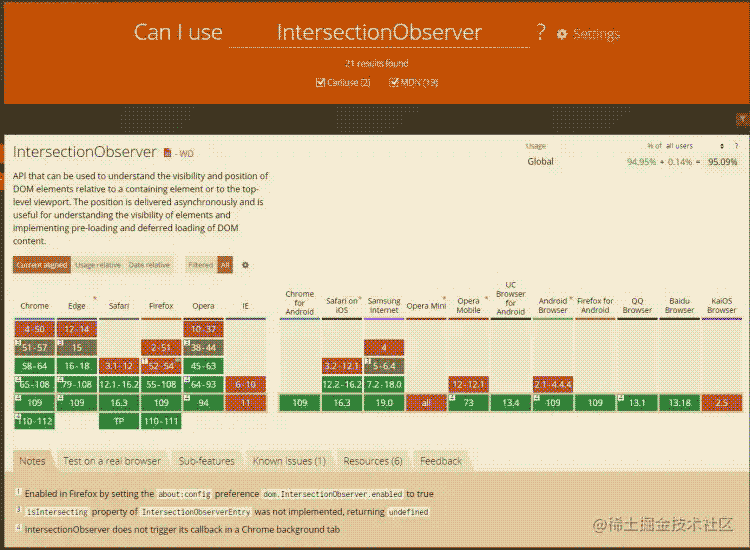Select Edge 12-14 cell
Viewport: 750px width, 550px height.
click(x=77, y=329)
